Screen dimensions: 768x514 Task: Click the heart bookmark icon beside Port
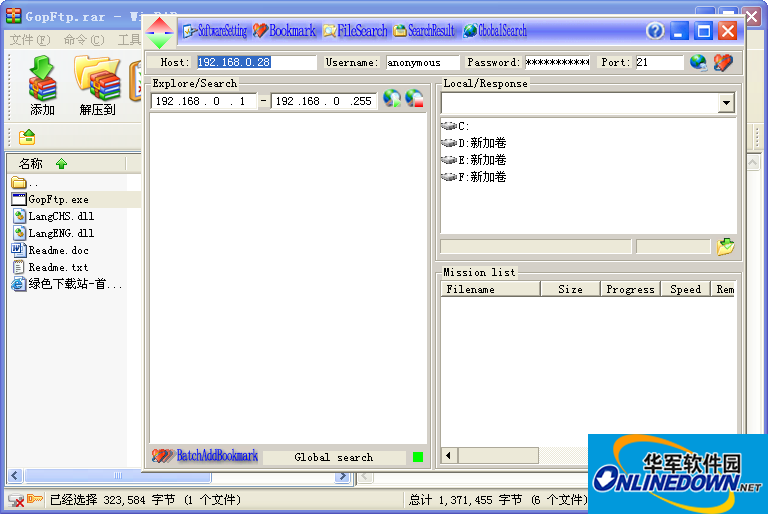coord(722,62)
